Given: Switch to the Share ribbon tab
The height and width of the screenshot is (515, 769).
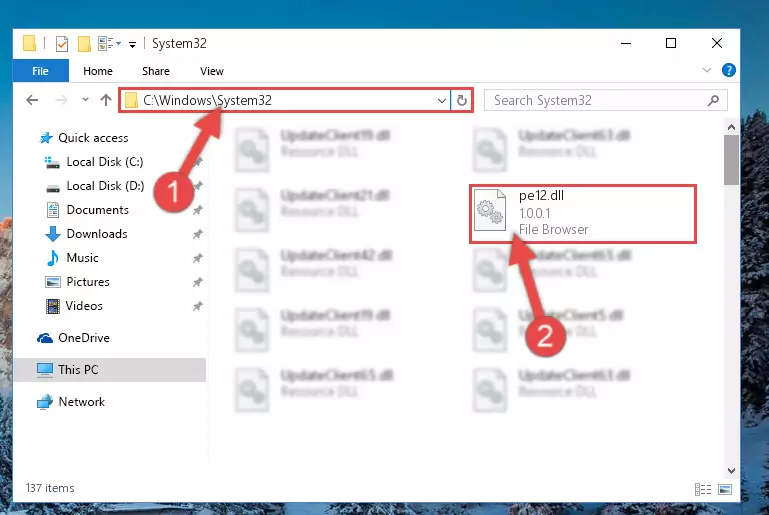Looking at the screenshot, I should [155, 71].
